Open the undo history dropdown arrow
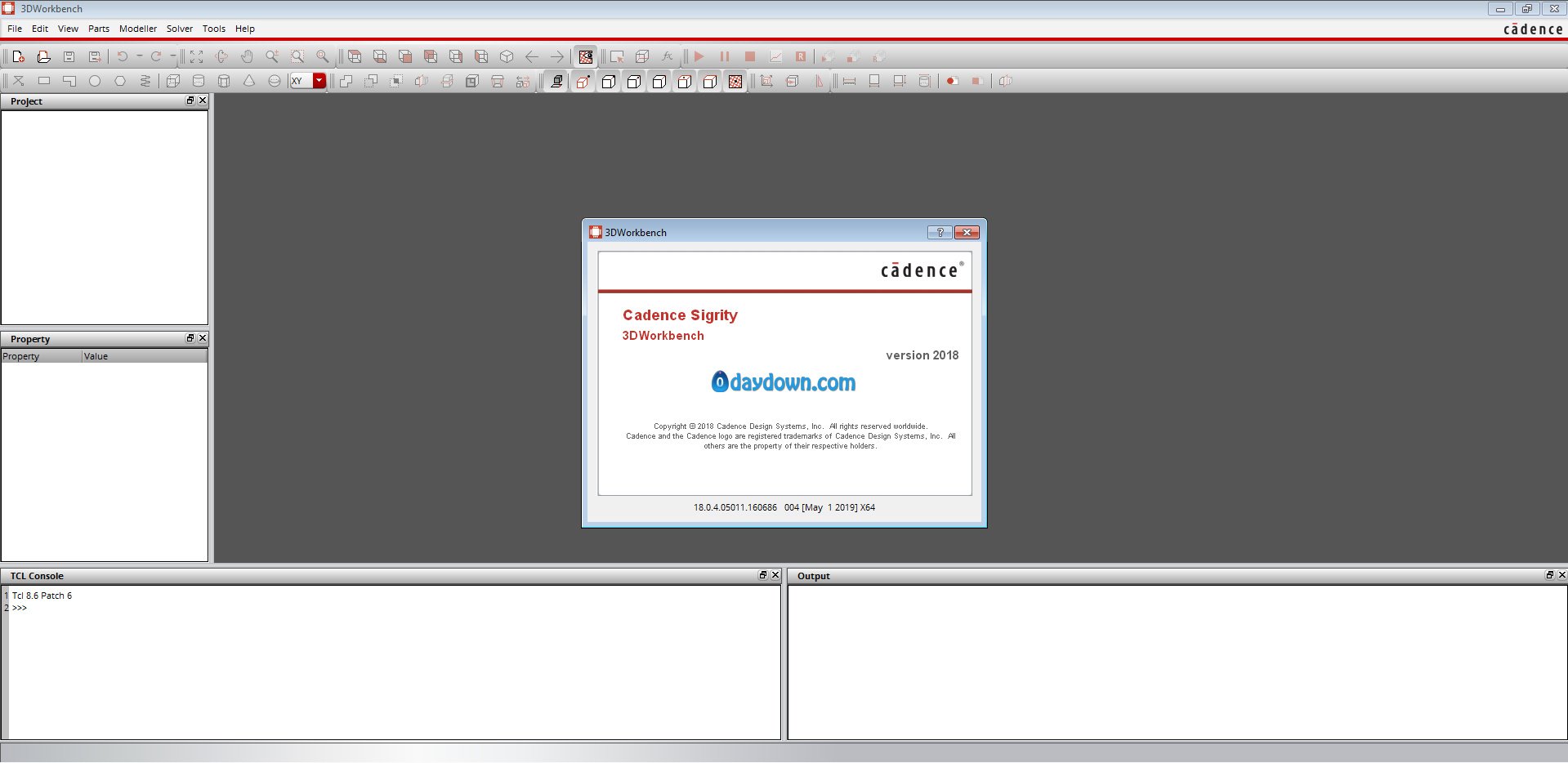Screen dimensions: 1568x763 point(140,56)
